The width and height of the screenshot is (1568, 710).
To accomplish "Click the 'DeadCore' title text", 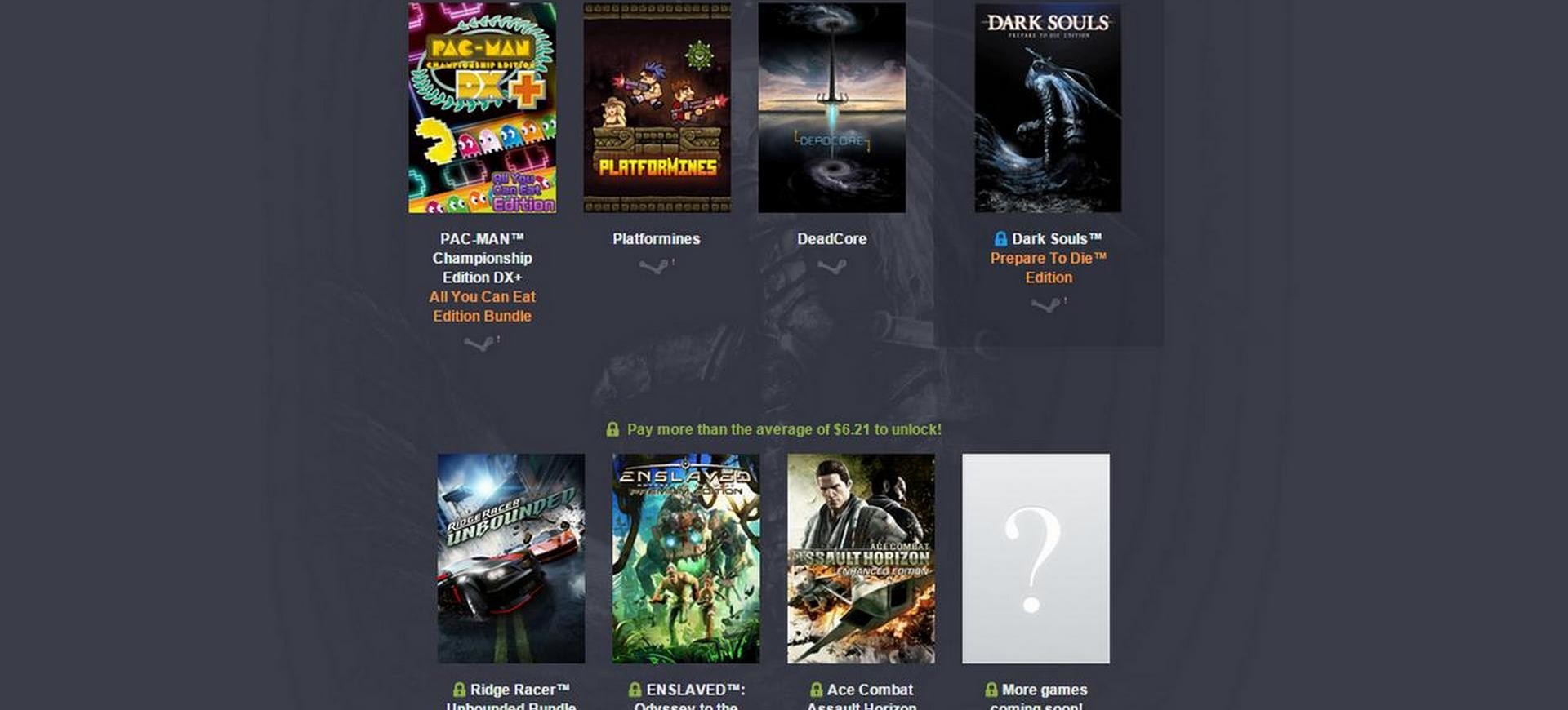I will (x=831, y=239).
